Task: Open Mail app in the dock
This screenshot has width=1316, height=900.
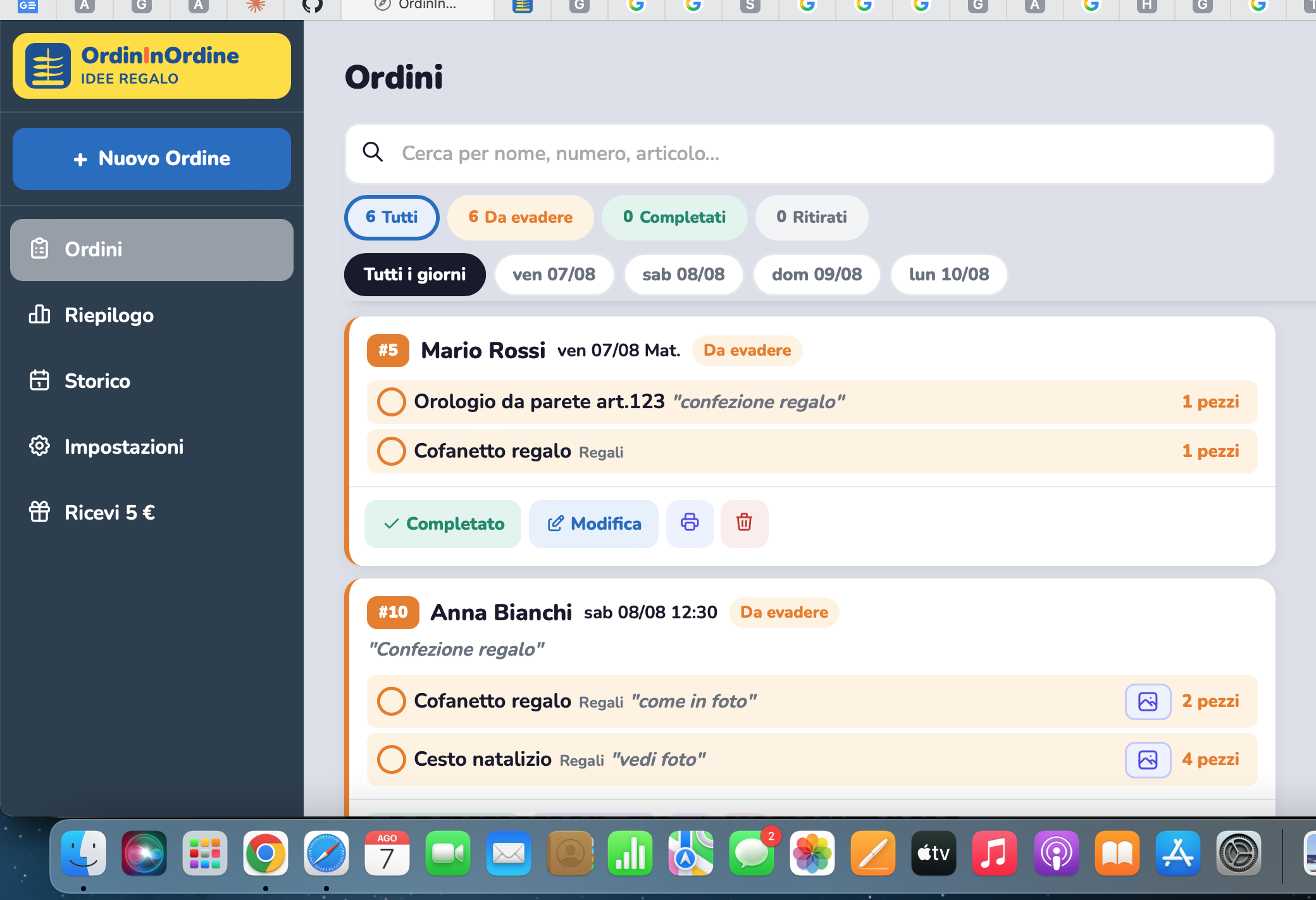Action: click(509, 853)
